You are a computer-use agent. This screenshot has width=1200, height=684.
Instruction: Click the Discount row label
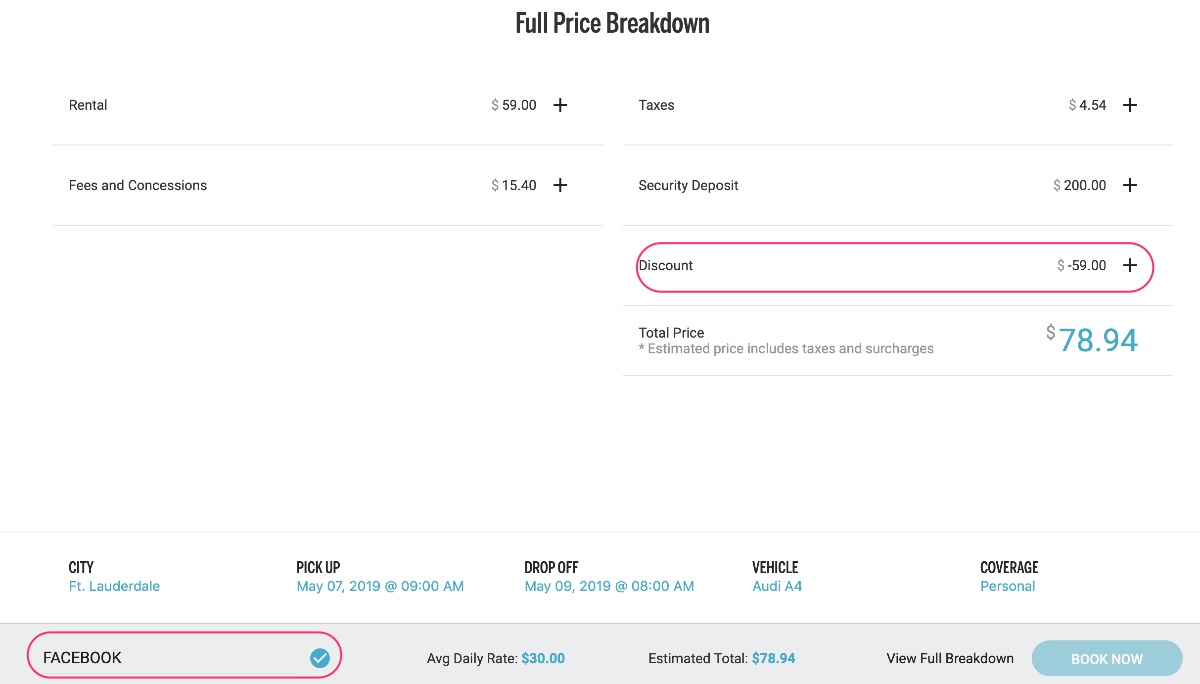point(666,265)
